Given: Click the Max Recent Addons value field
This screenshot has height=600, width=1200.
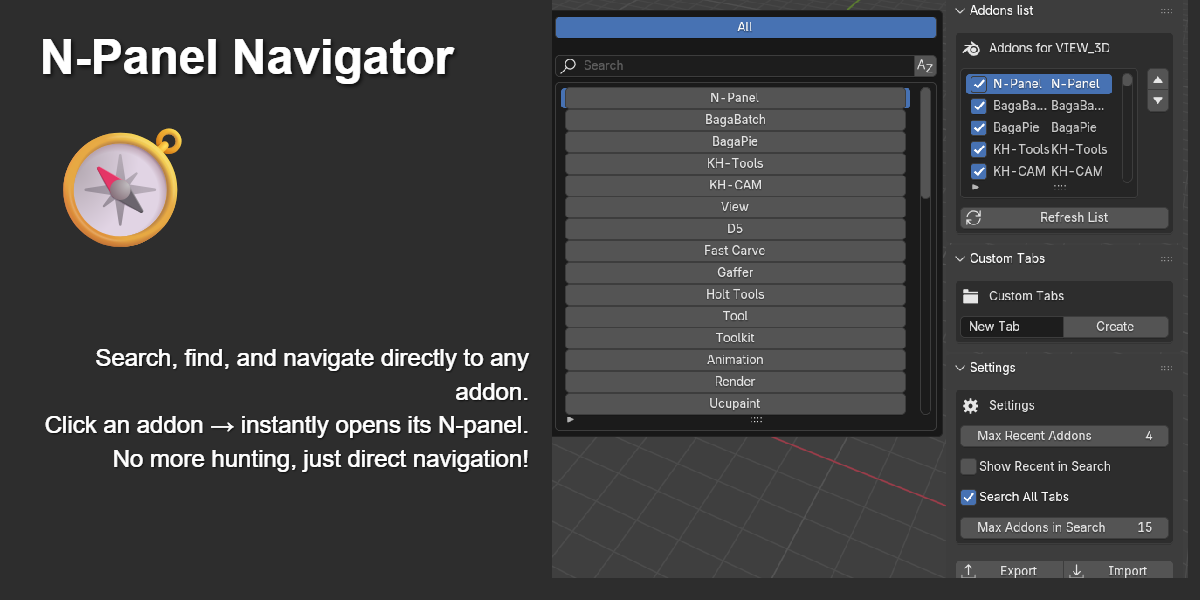Looking at the screenshot, I should pyautogui.click(x=1064, y=436).
